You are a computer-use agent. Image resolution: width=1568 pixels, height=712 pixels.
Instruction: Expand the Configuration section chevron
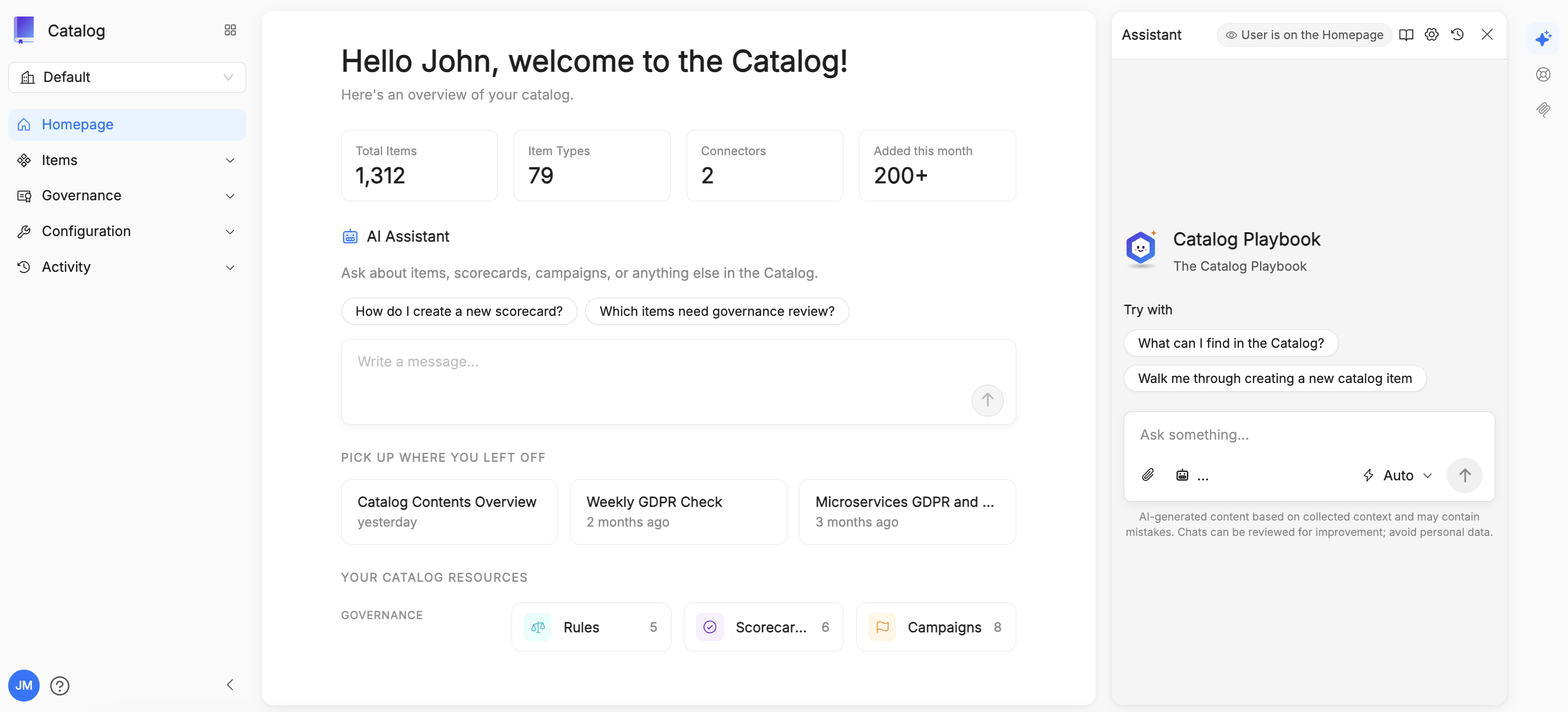coord(230,232)
